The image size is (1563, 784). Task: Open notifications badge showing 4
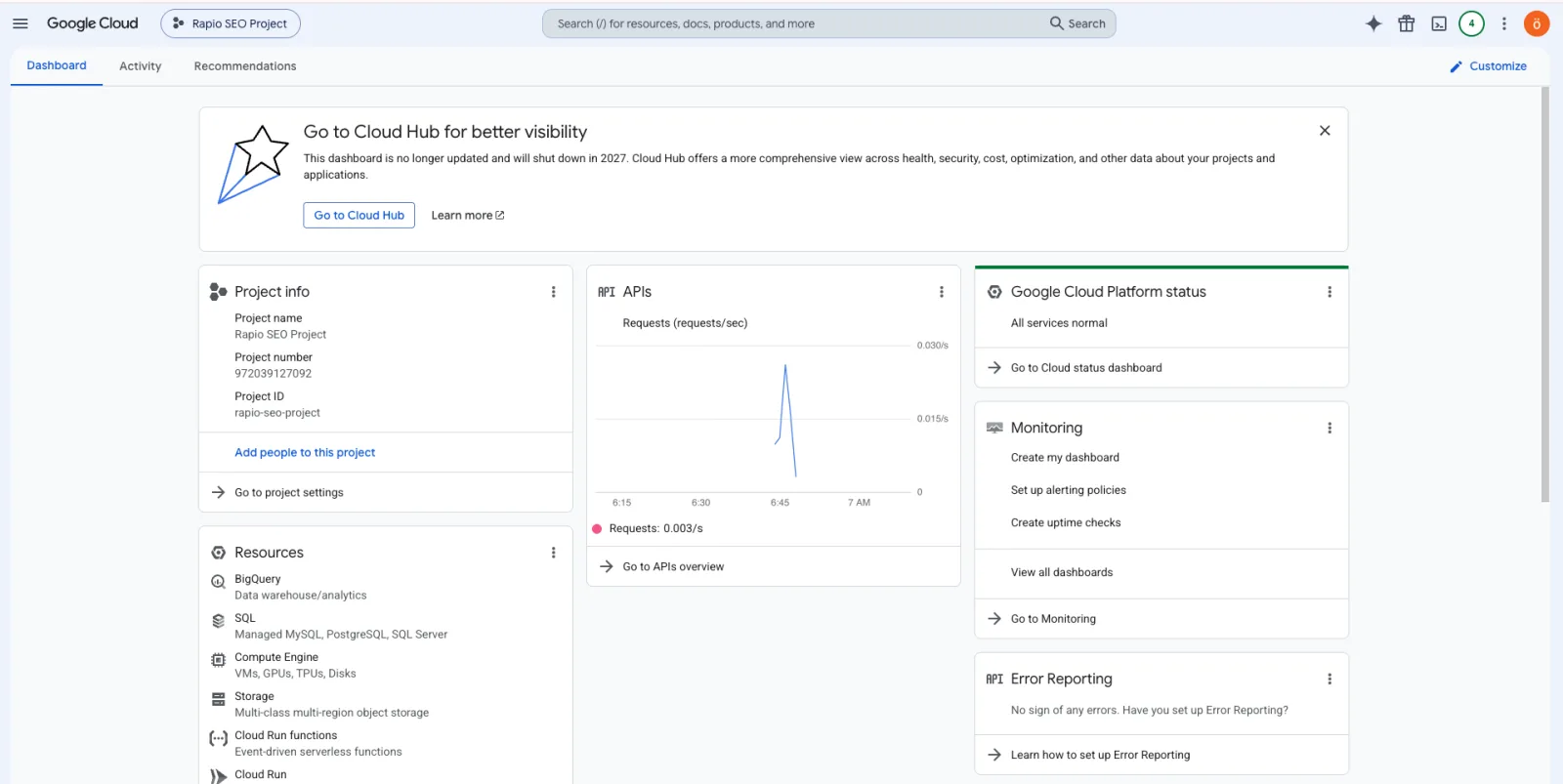pos(1471,23)
